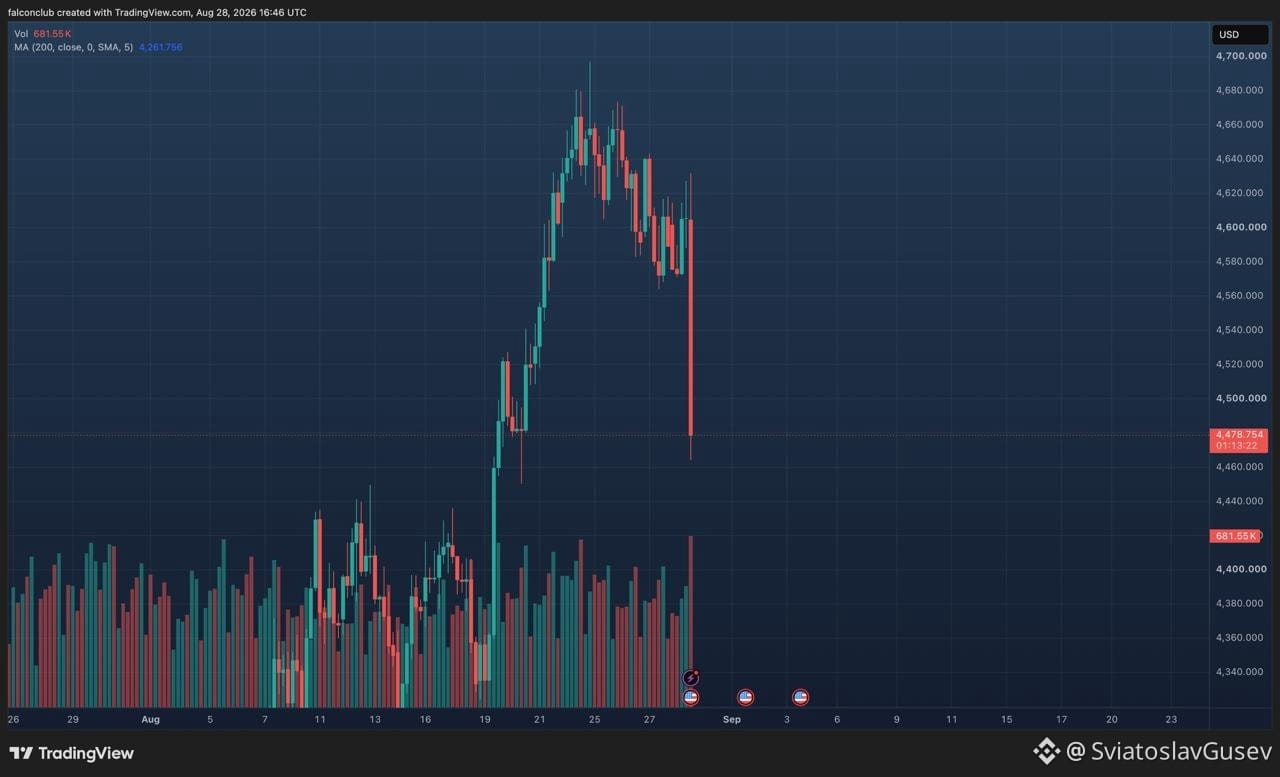Click the large red candle dropping to 4,478
Image resolution: width=1280 pixels, height=777 pixels.
click(x=691, y=328)
